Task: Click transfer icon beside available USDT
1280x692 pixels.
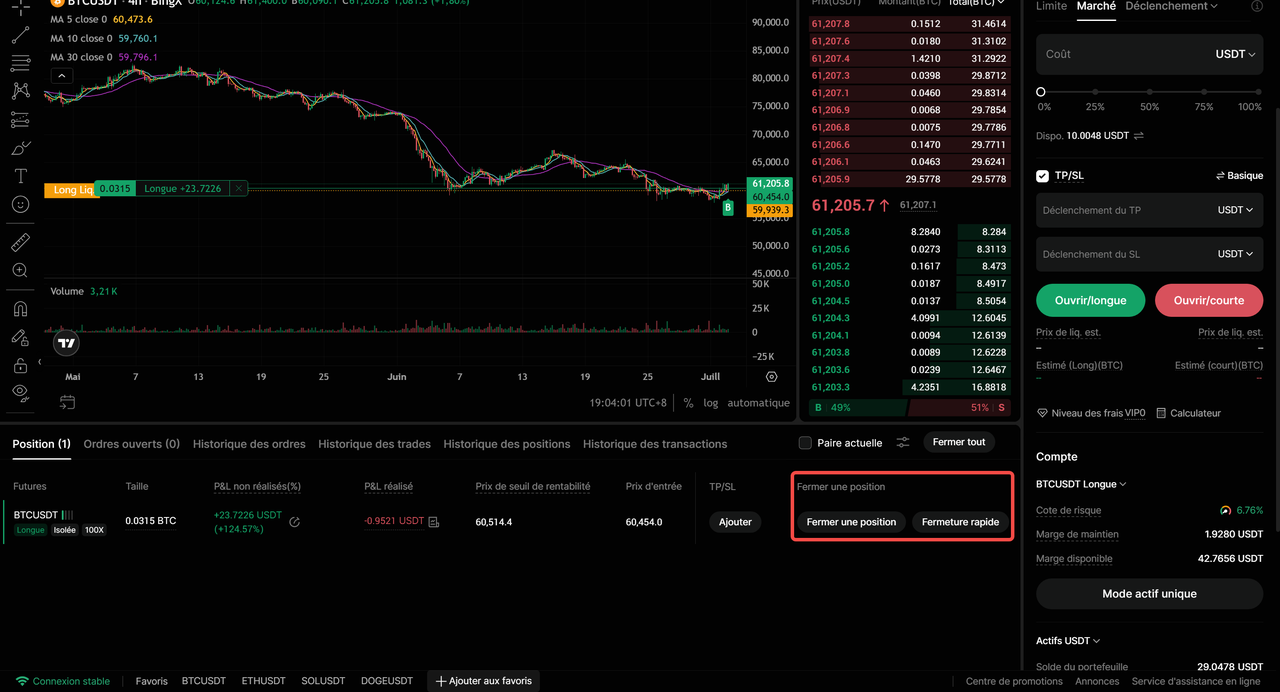Action: (1138, 135)
